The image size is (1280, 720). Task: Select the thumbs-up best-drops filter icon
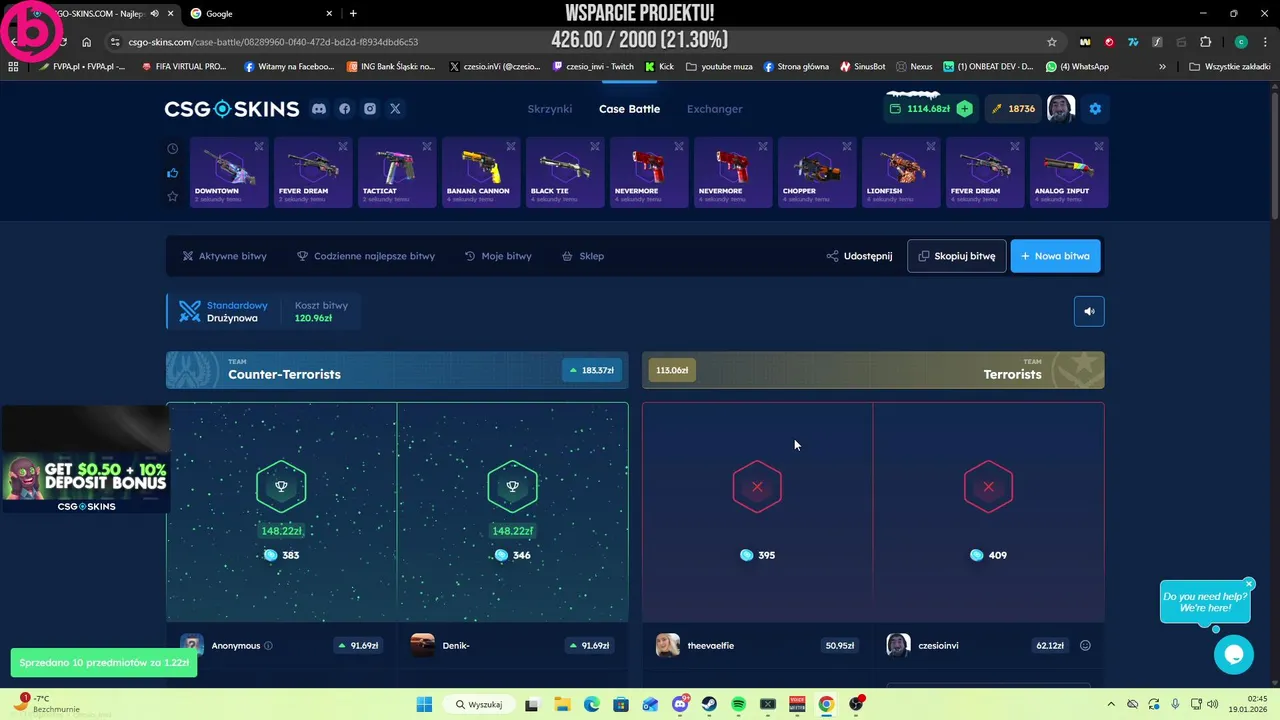[x=172, y=173]
